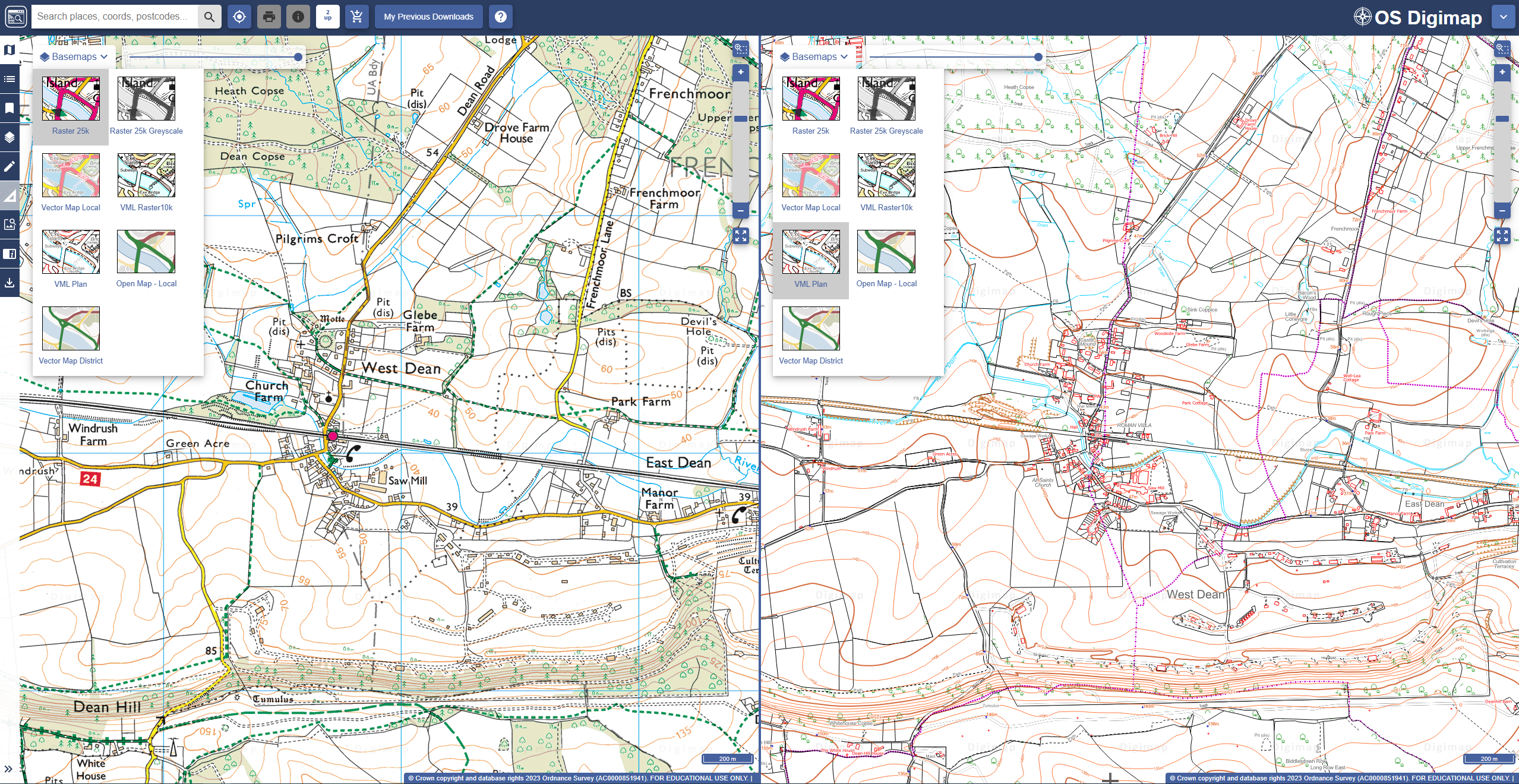
Task: Select Vector Map District in left panel
Action: click(71, 337)
